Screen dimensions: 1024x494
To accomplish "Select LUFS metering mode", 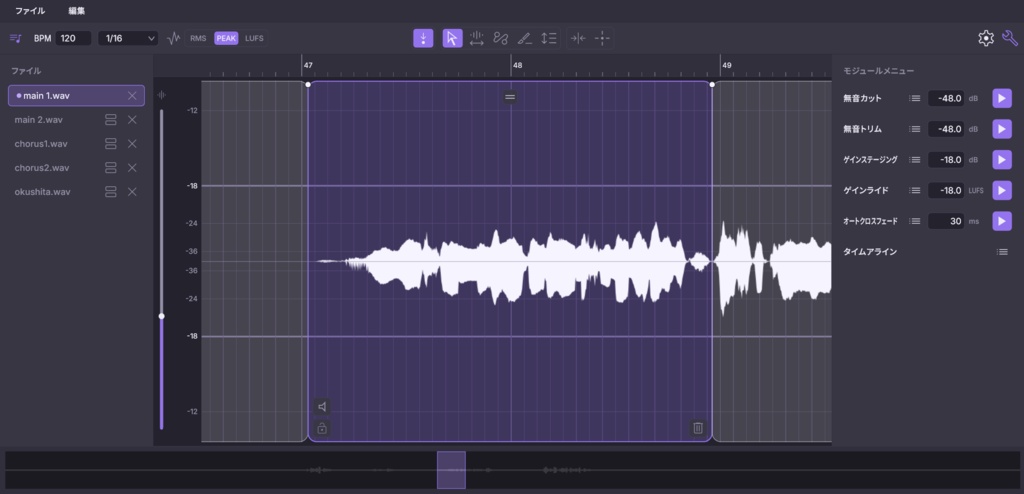I will tap(254, 39).
